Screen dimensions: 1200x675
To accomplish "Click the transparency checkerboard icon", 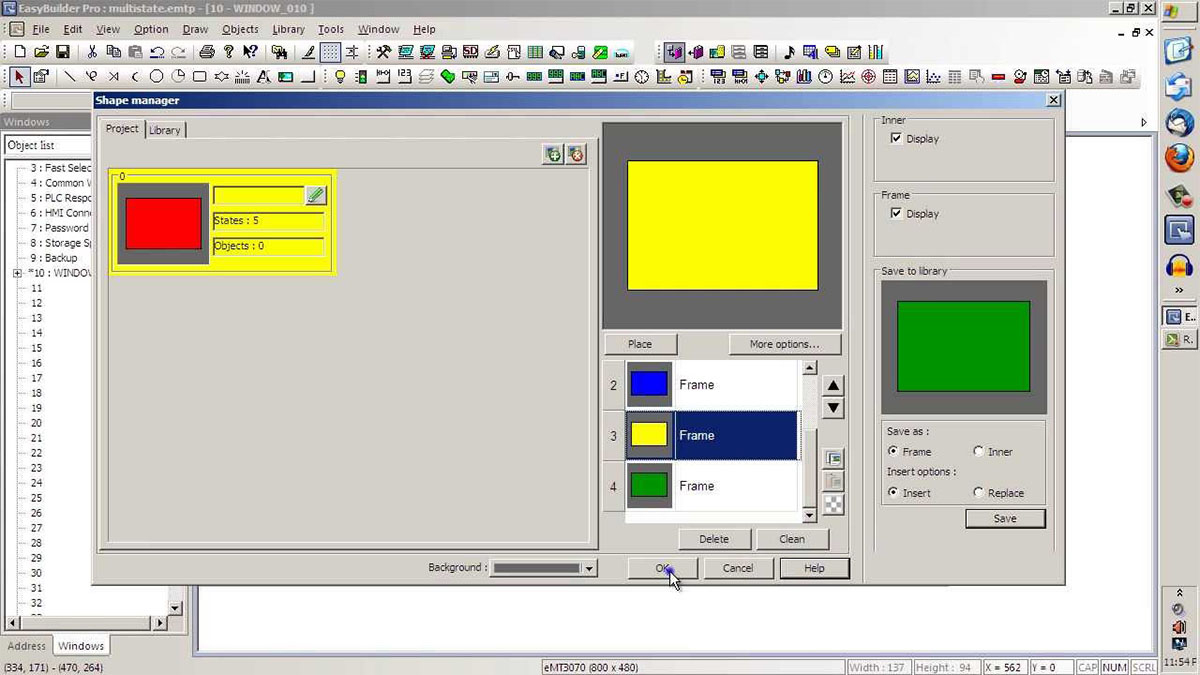I will [x=833, y=504].
